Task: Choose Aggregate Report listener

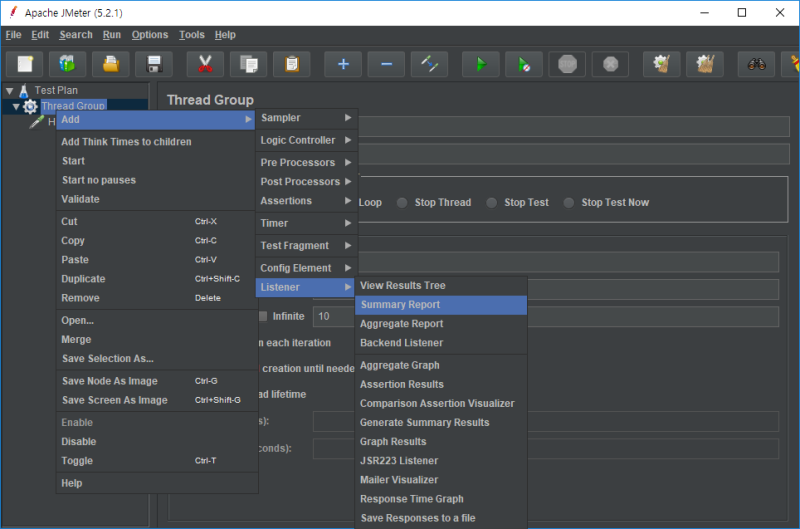Action: [441, 324]
